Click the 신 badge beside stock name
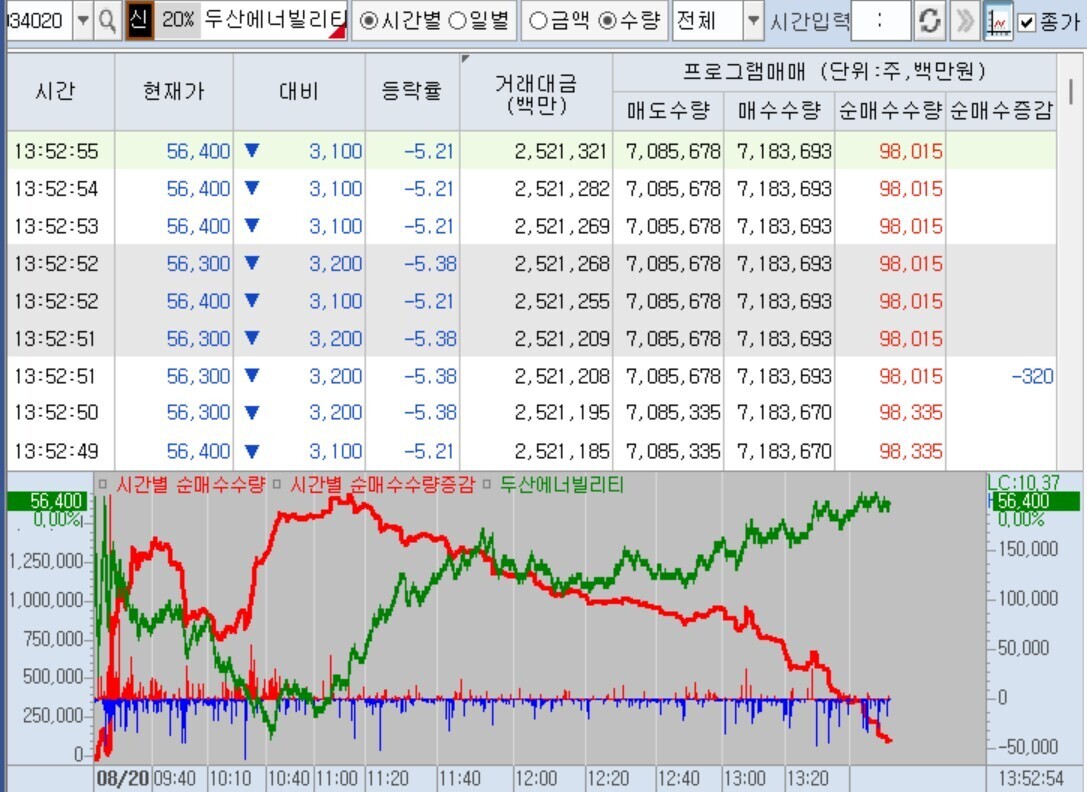Screen dimensions: 1087x792 pyautogui.click(x=139, y=20)
